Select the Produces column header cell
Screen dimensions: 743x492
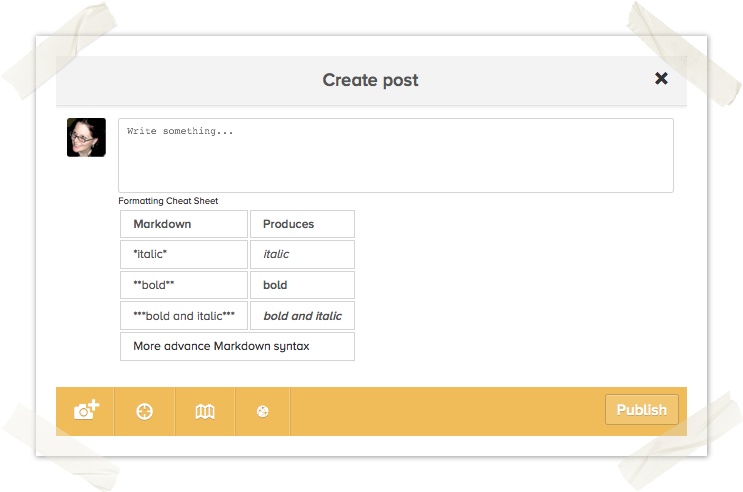click(x=301, y=224)
